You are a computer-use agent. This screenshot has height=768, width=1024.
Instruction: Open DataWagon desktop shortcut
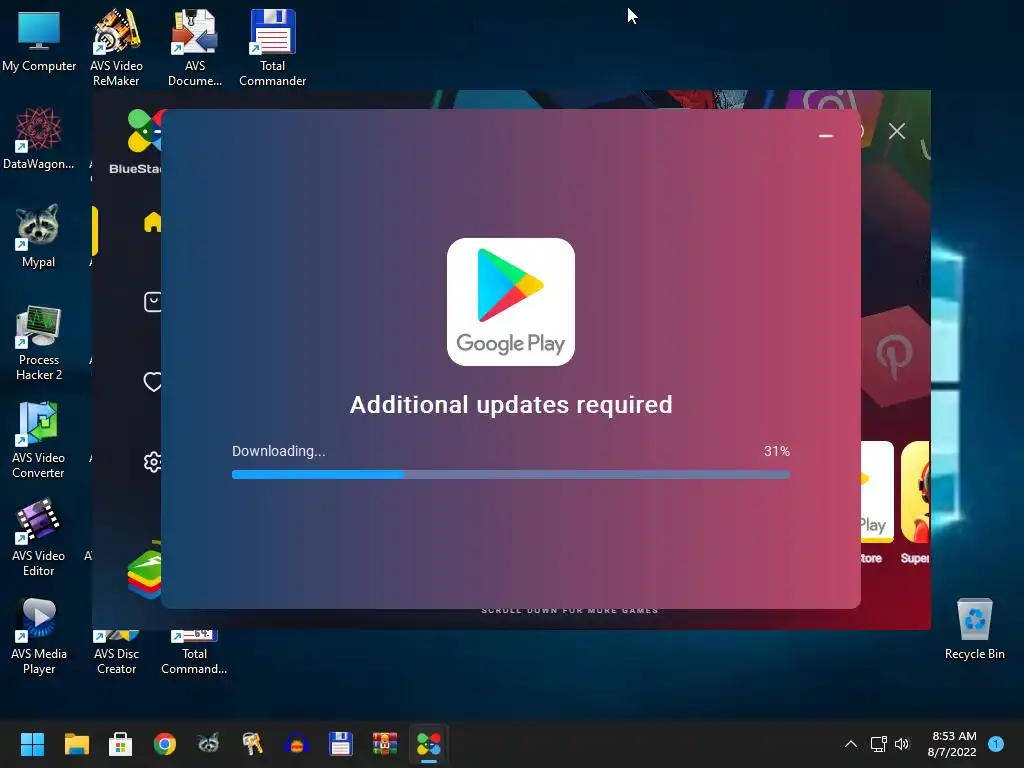tap(39, 138)
